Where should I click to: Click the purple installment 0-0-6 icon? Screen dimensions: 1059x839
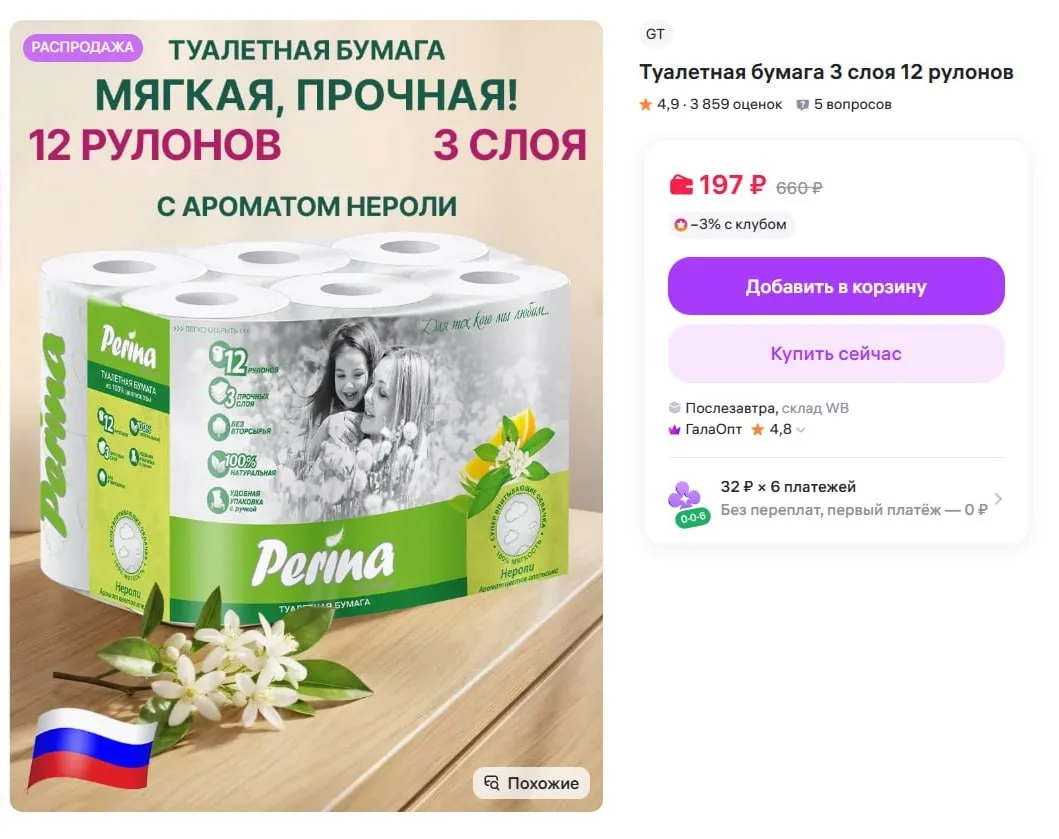click(x=687, y=503)
